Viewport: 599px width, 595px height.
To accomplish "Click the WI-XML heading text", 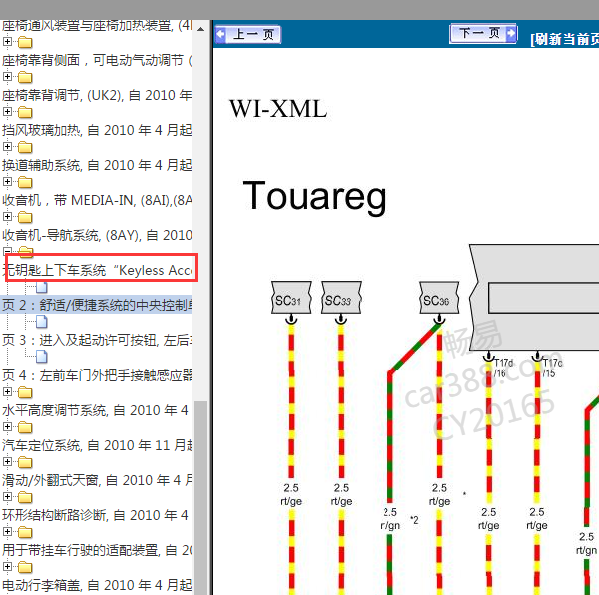I will (278, 109).
